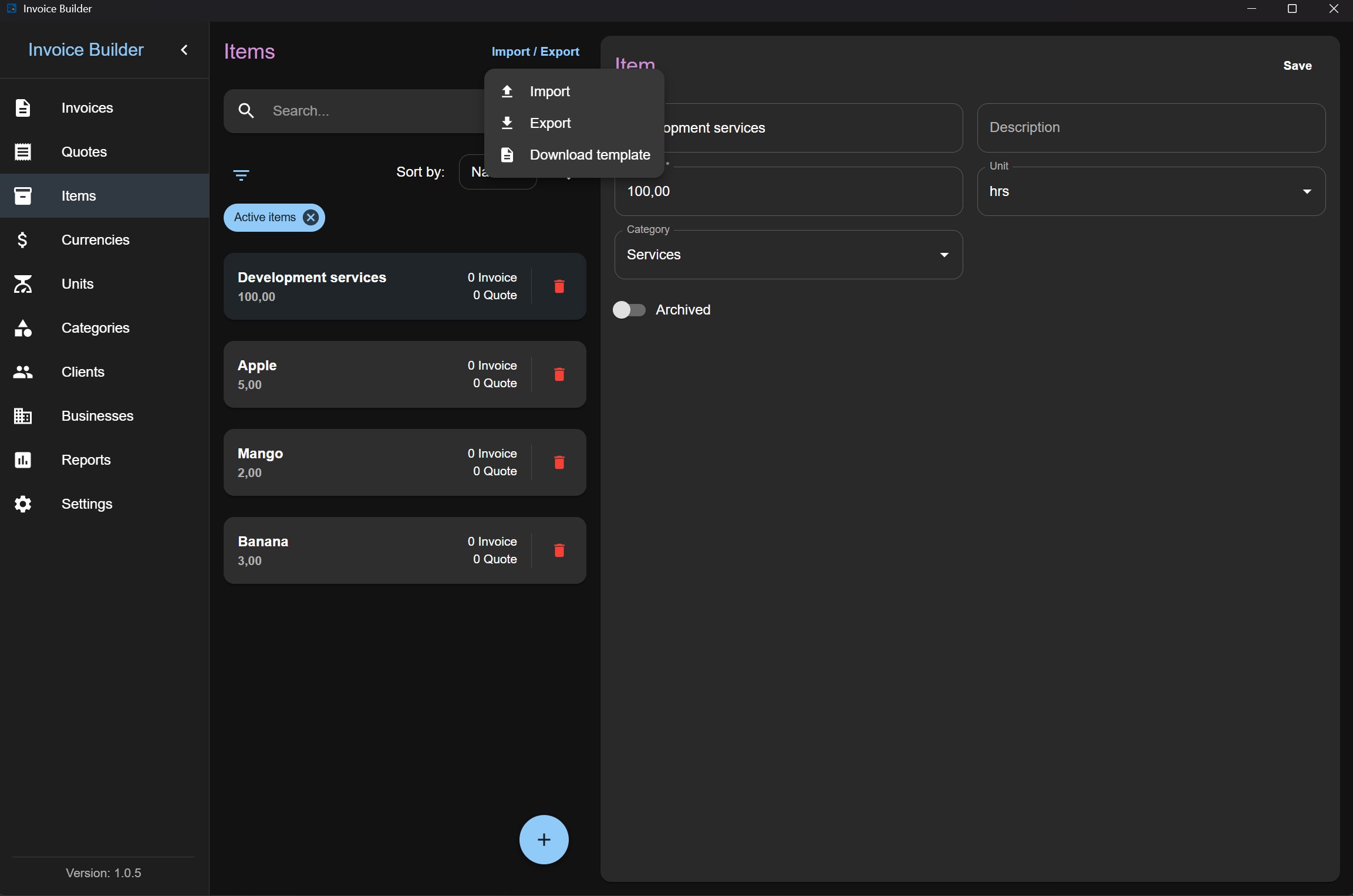Click the search magnifier icon

click(x=247, y=111)
